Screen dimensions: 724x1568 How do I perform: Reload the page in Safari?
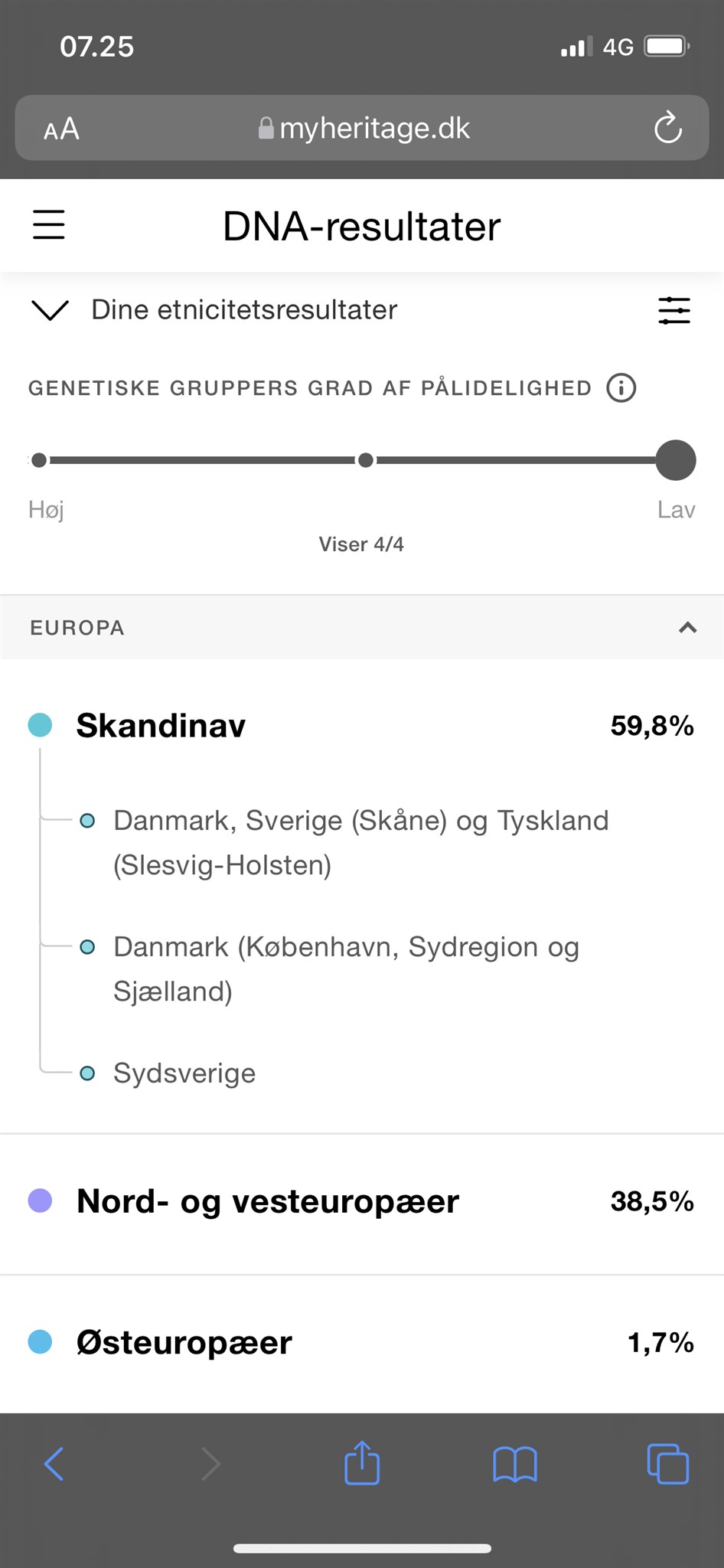[x=667, y=128]
